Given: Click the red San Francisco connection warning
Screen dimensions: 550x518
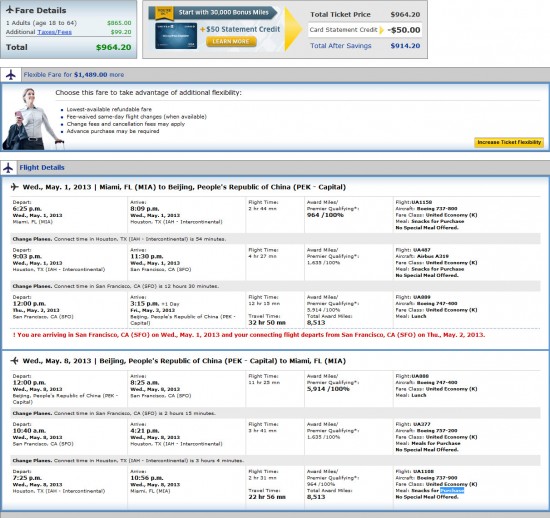Looking at the screenshot, I should point(249,335).
